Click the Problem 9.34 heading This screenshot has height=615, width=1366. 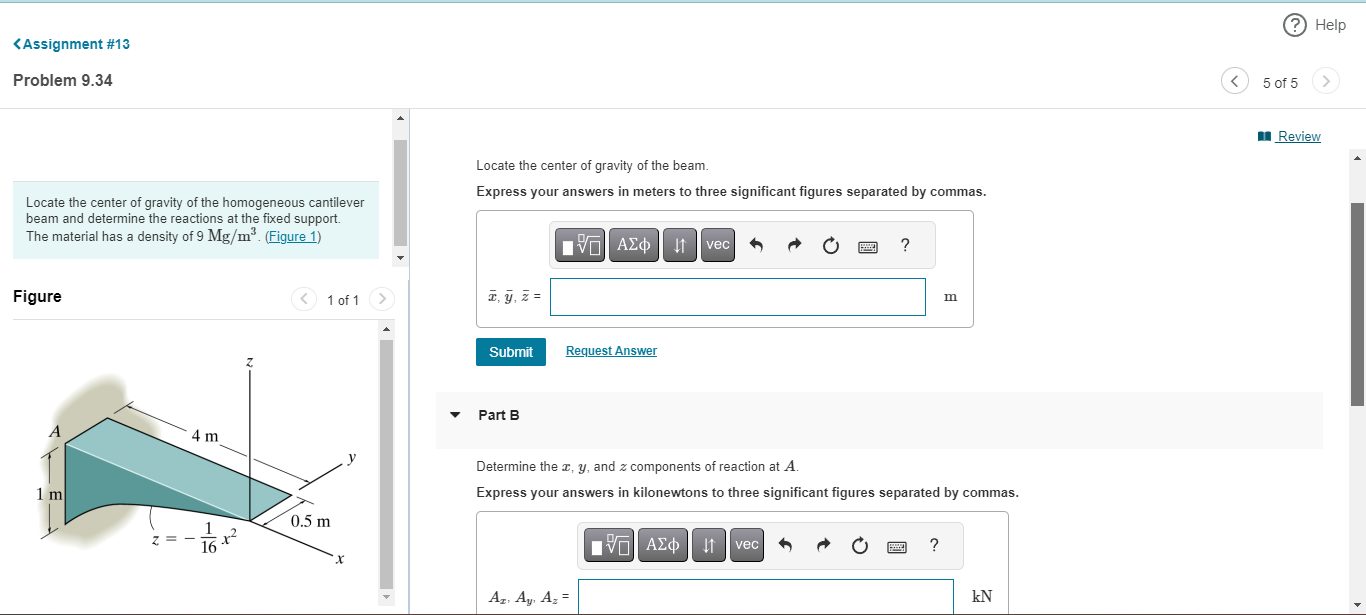pyautogui.click(x=63, y=80)
